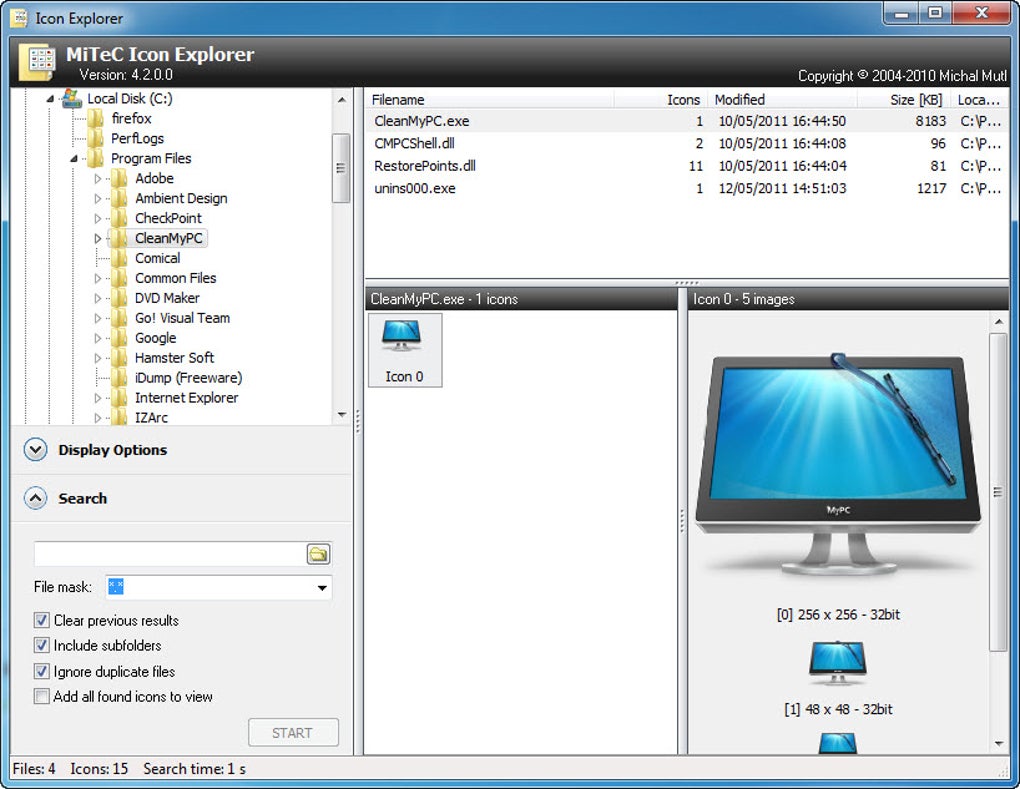Click folder tree scrollbar up arrow
This screenshot has width=1020, height=789.
coord(342,100)
